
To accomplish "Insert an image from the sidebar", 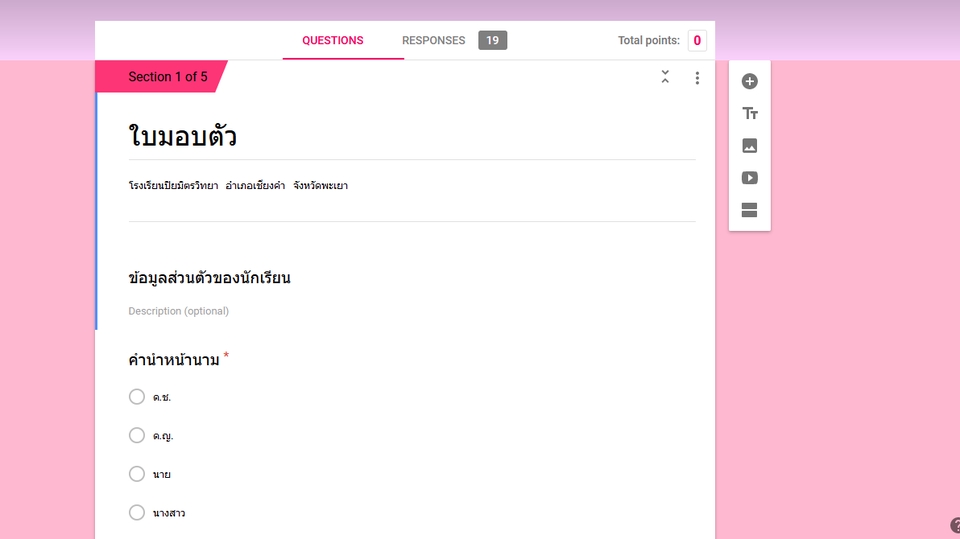I will tap(749, 146).
